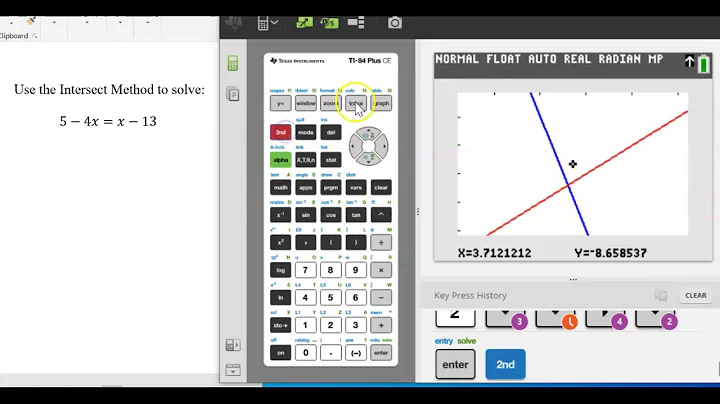
Task: Click the ln key
Action: click(x=281, y=297)
